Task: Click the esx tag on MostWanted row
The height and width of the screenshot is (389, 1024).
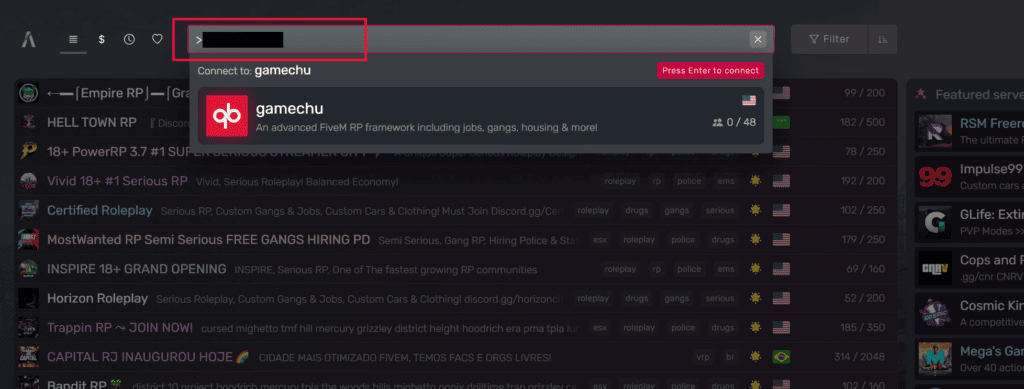Action: pyautogui.click(x=600, y=240)
